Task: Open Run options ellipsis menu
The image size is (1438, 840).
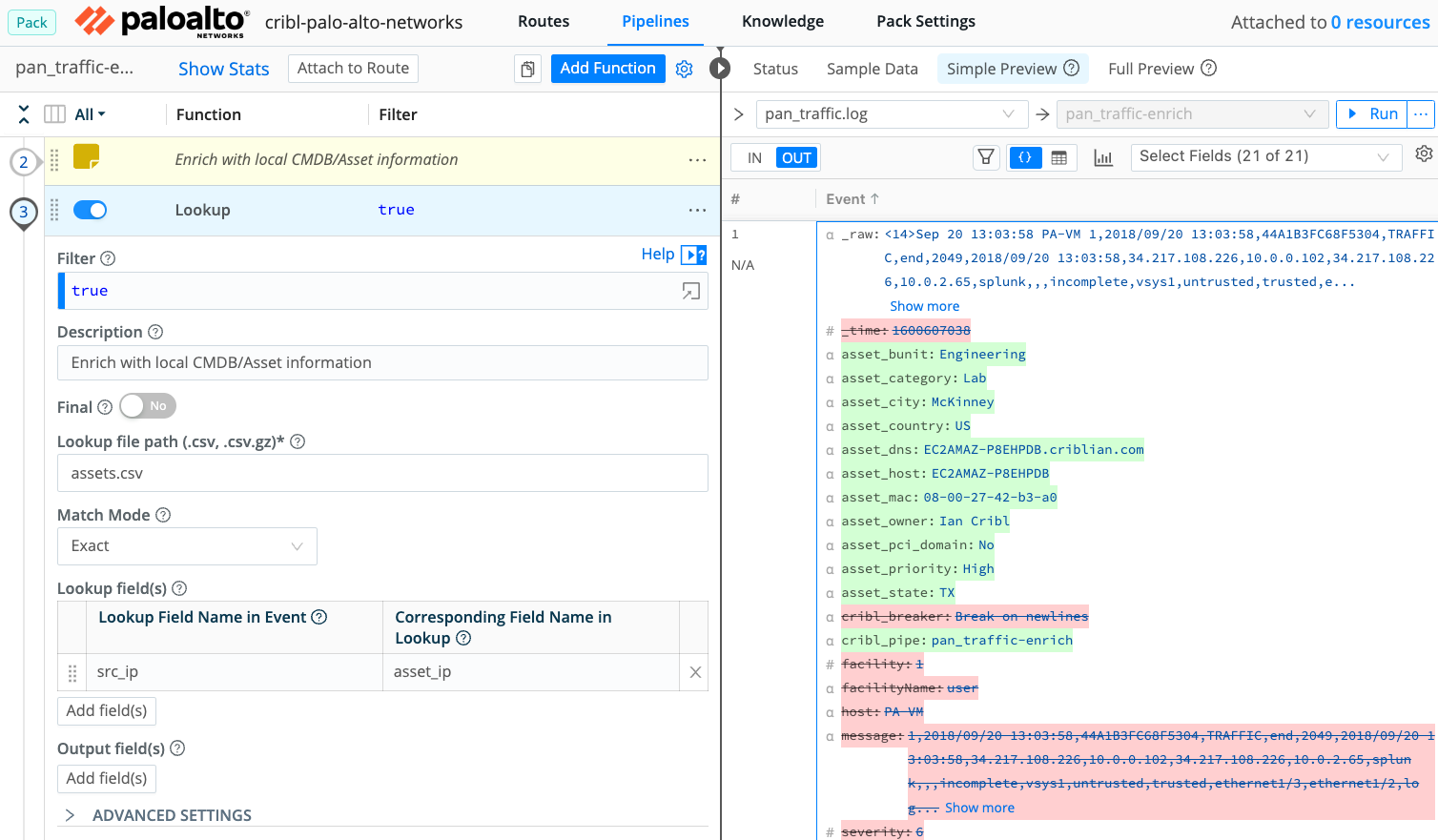Action: point(1421,113)
